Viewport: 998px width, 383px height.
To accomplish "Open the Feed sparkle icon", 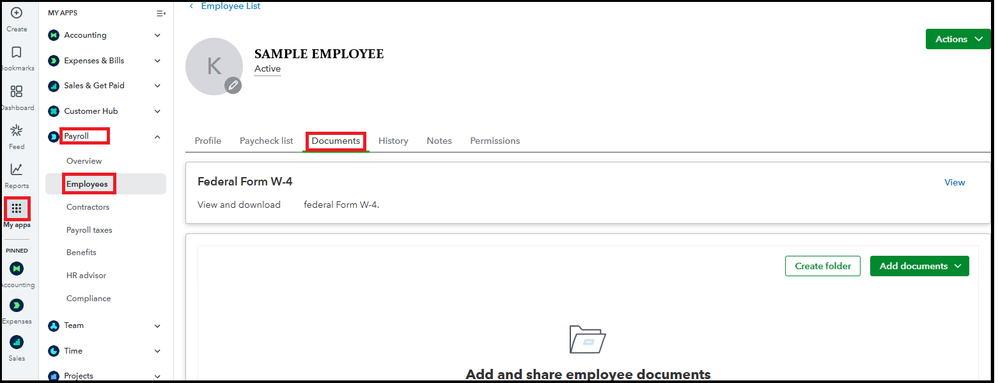I will pos(17,130).
